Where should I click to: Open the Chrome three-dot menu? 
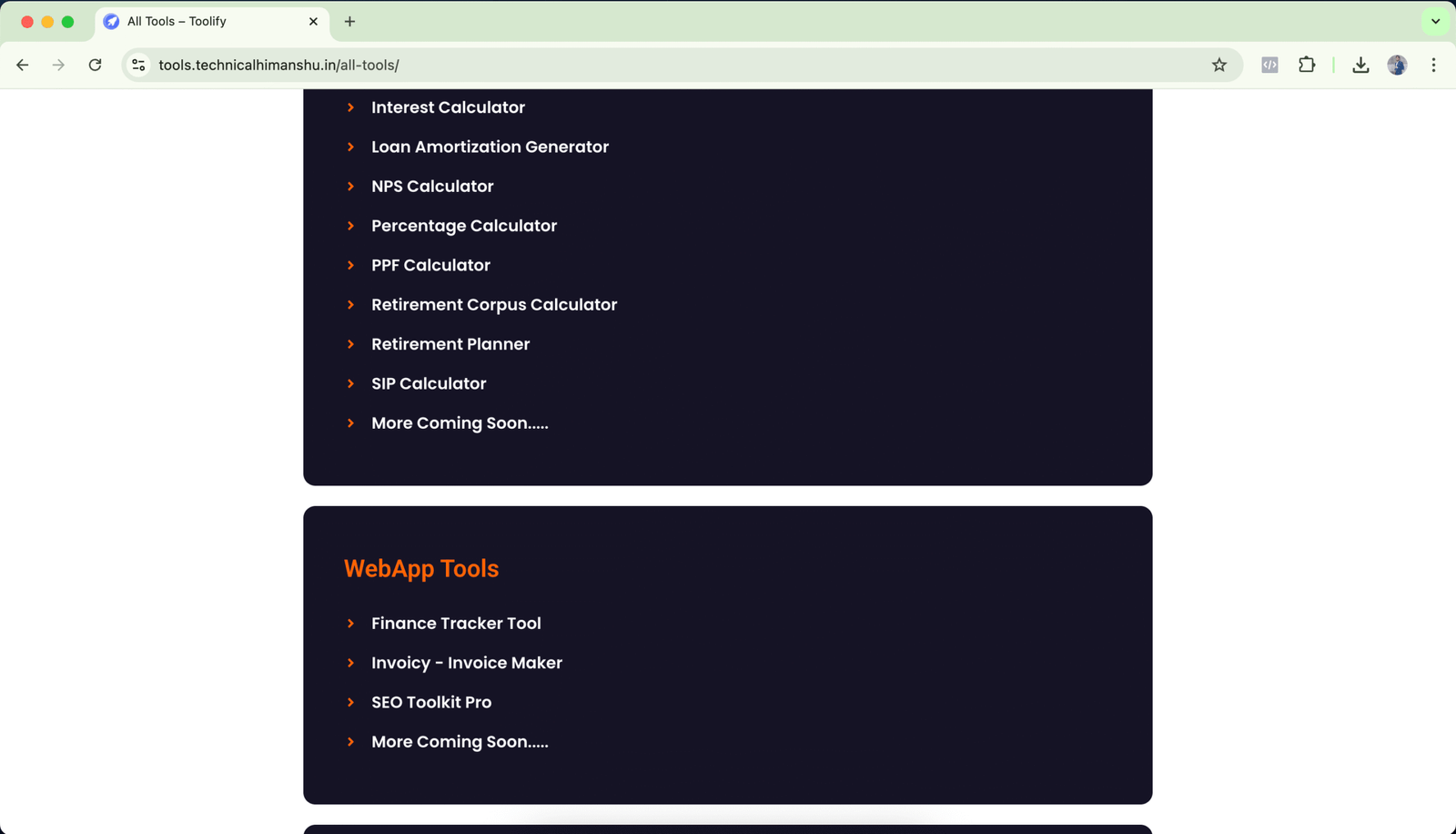point(1433,65)
